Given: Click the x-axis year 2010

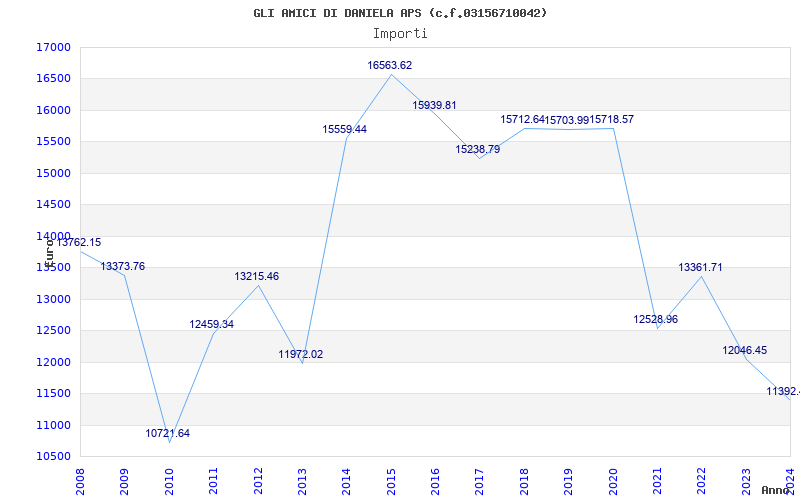Looking at the screenshot, I should click(x=169, y=481).
